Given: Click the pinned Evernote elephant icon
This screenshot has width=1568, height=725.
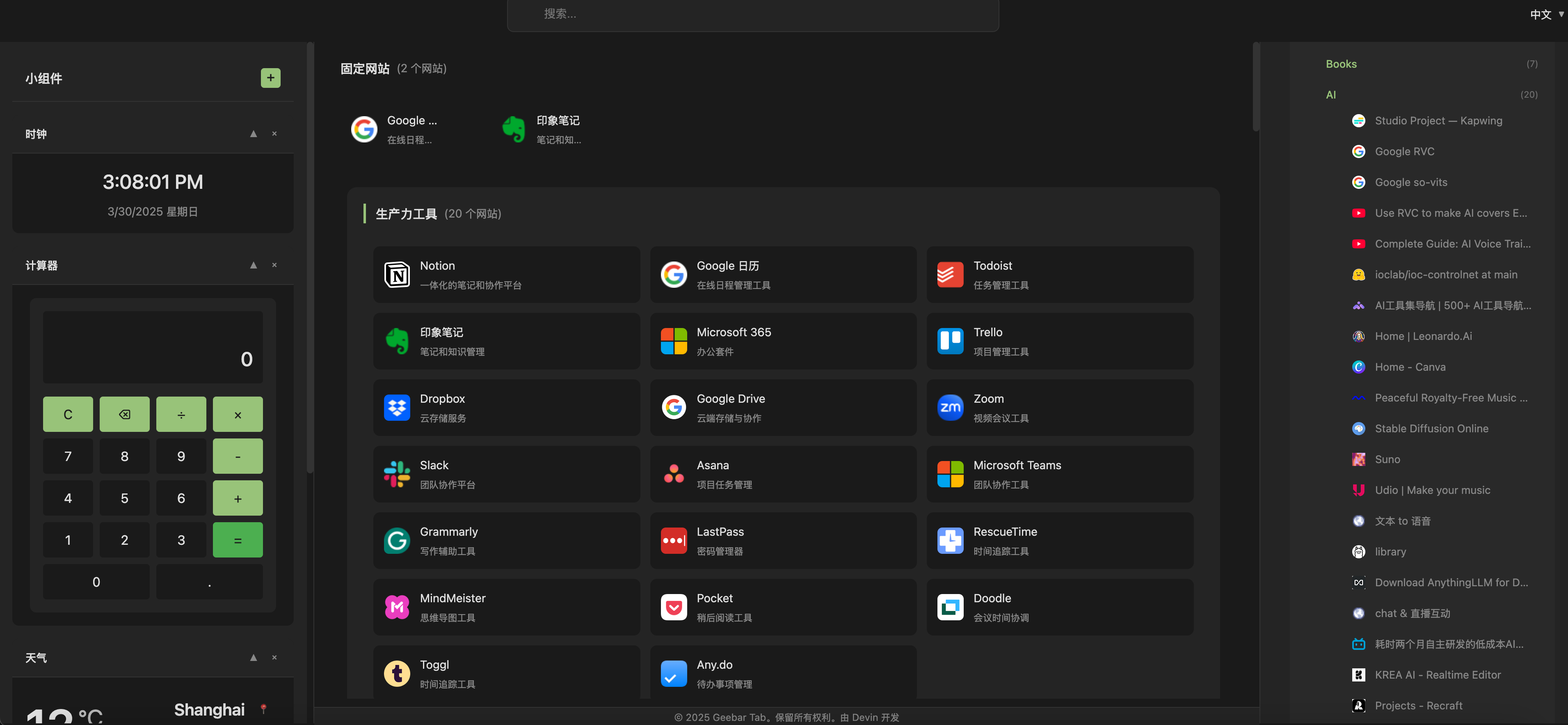Looking at the screenshot, I should pos(514,129).
